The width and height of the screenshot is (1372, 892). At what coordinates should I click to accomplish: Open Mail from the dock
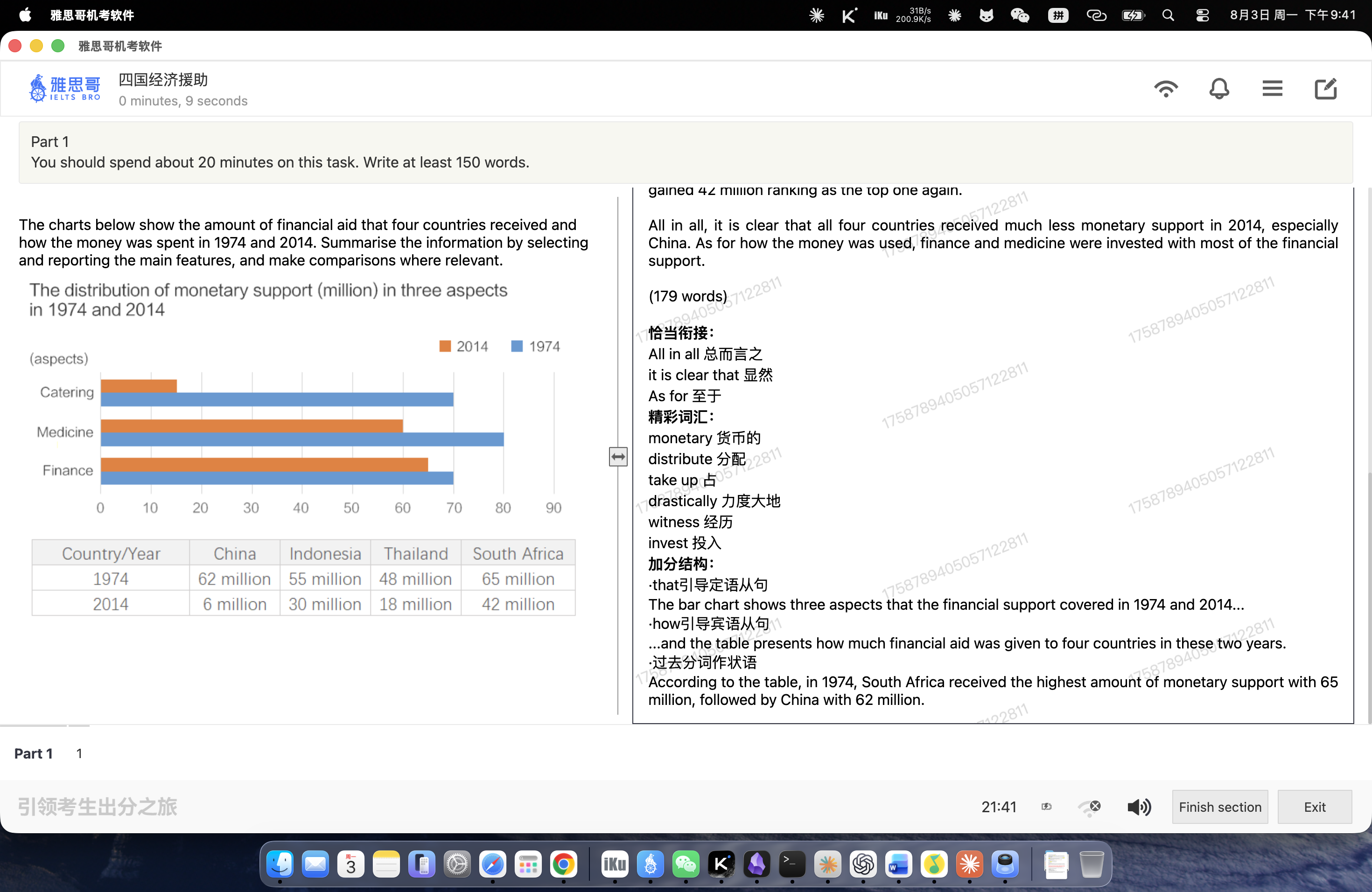[x=315, y=864]
